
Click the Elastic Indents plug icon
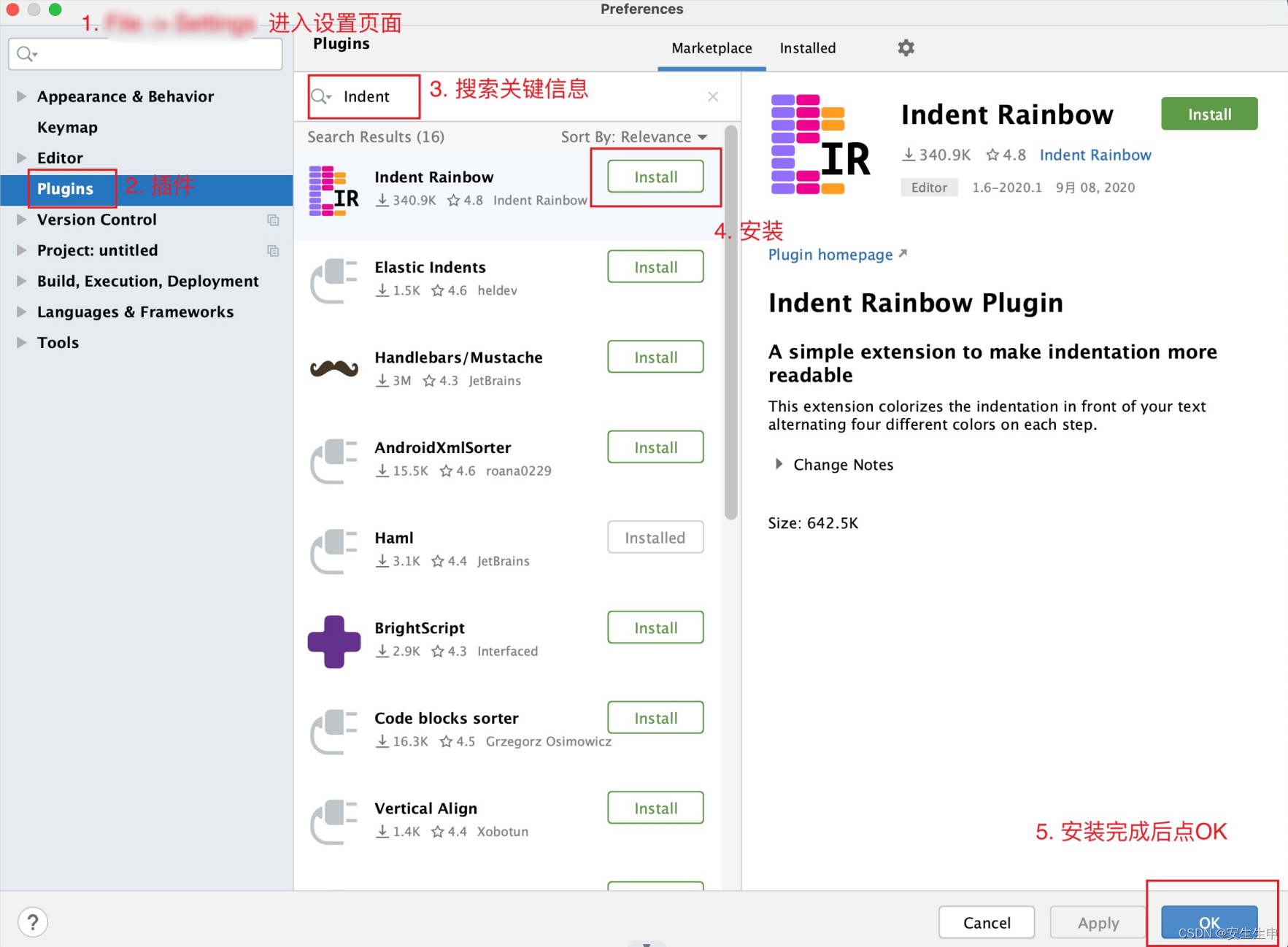(x=334, y=281)
